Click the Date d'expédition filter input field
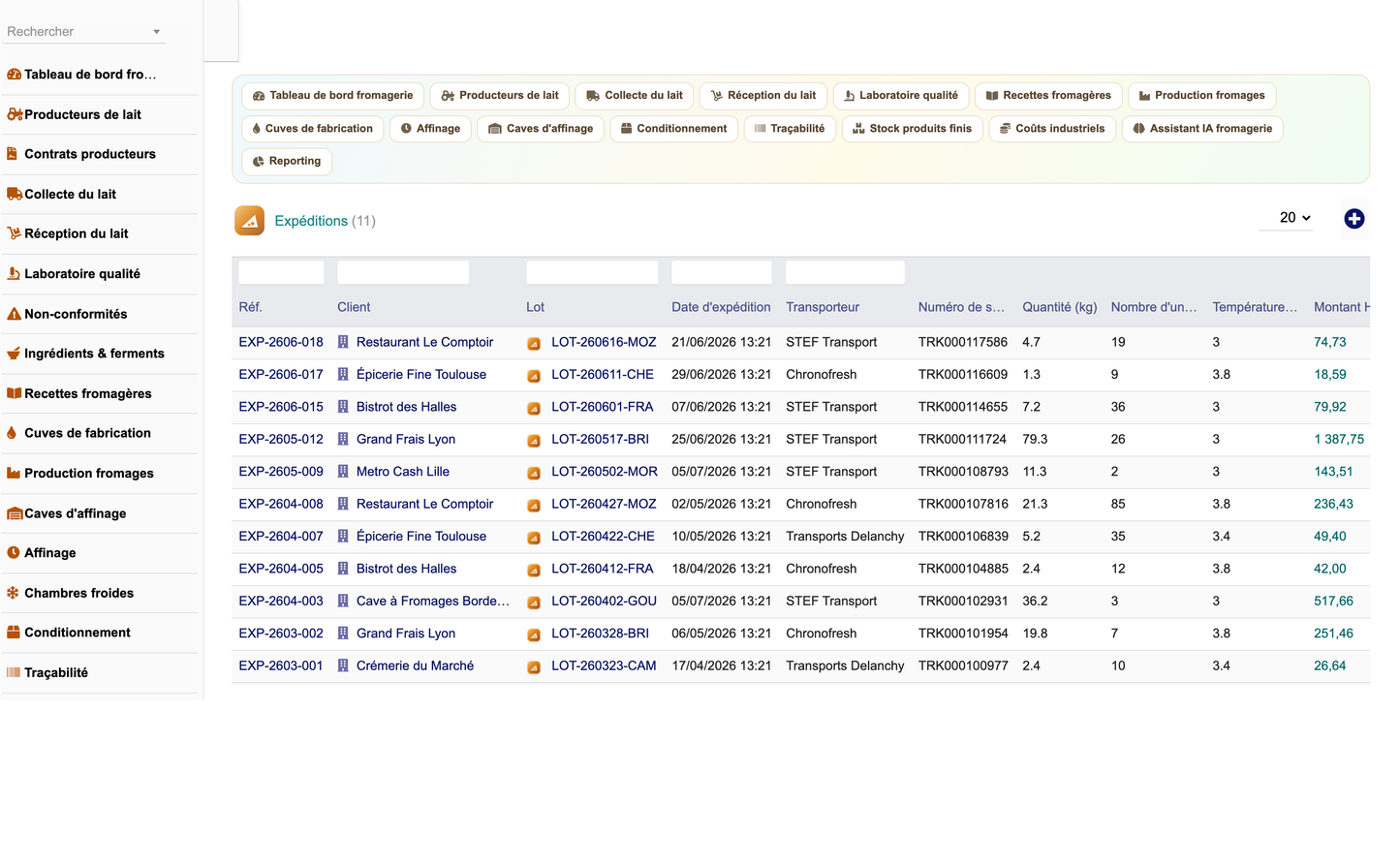This screenshot has height=866, width=1400. [x=722, y=272]
